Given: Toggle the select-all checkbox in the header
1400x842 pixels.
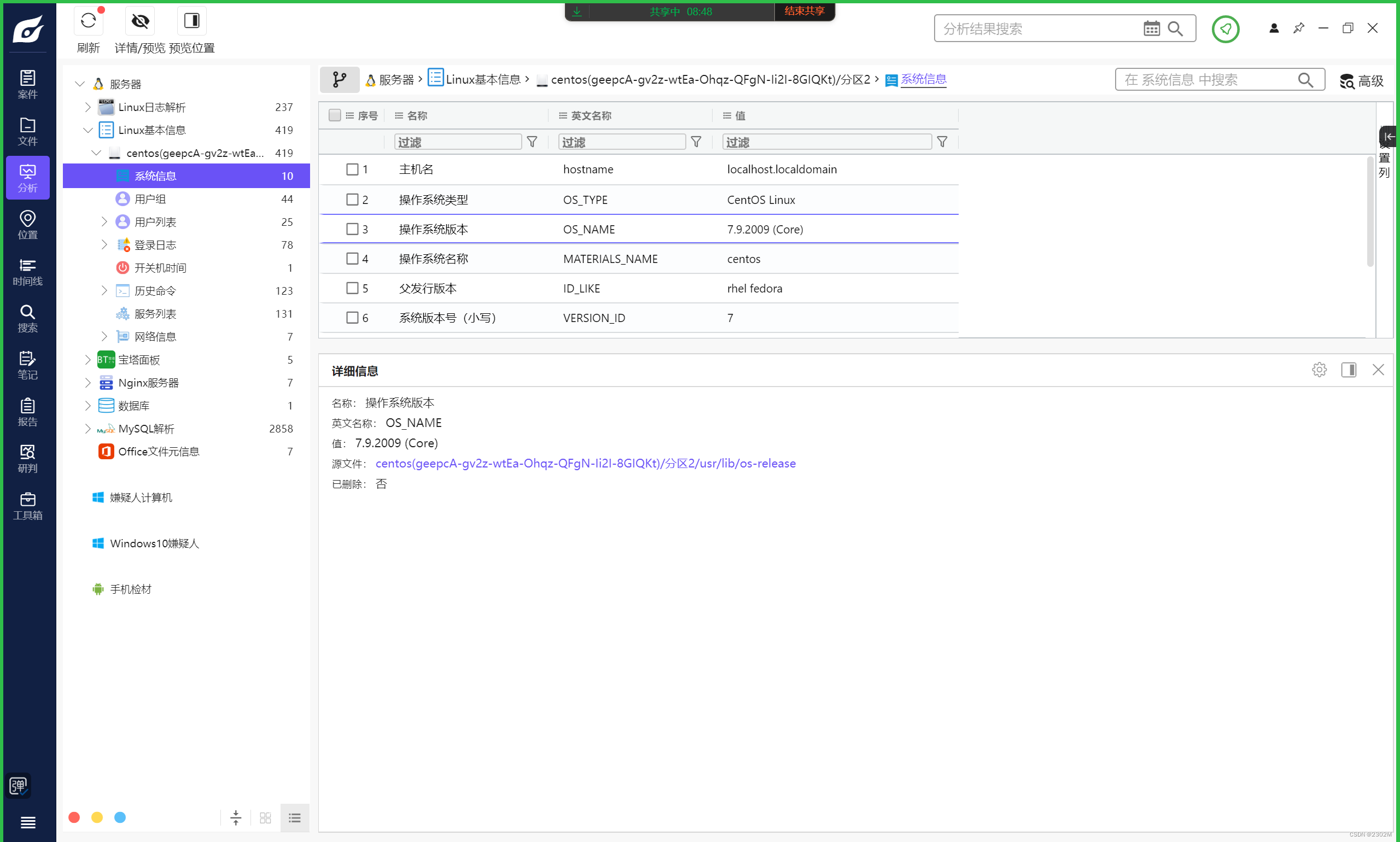Looking at the screenshot, I should [335, 115].
